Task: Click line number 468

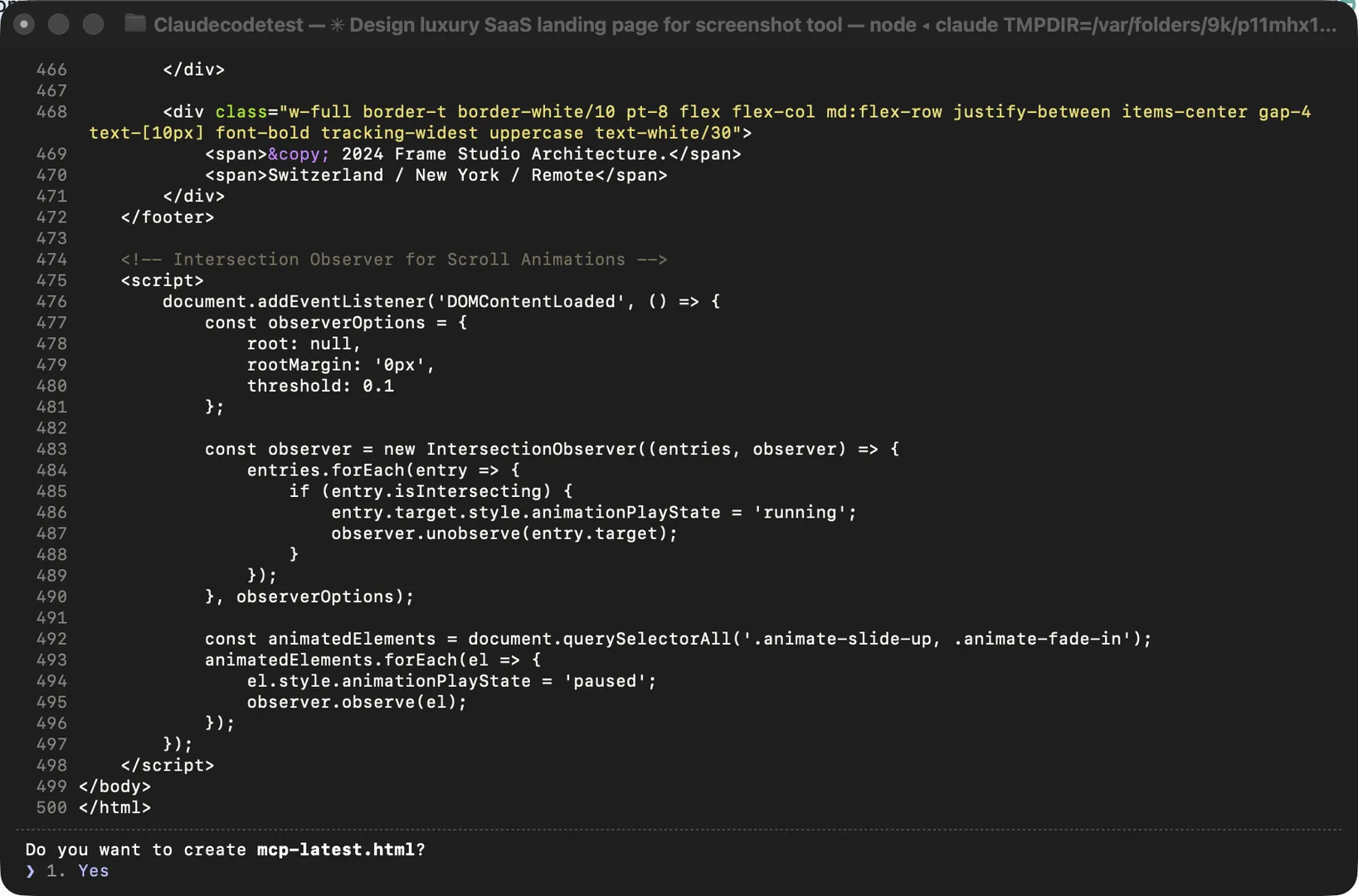Action: tap(51, 111)
